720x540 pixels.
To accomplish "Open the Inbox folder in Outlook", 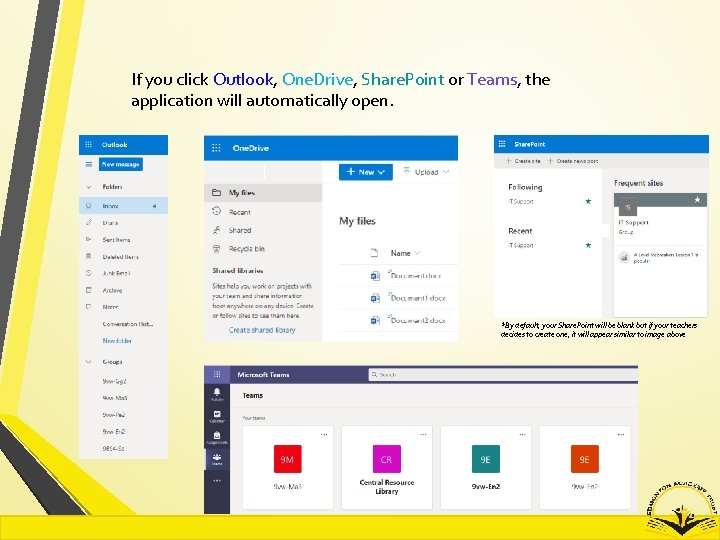I will point(123,206).
